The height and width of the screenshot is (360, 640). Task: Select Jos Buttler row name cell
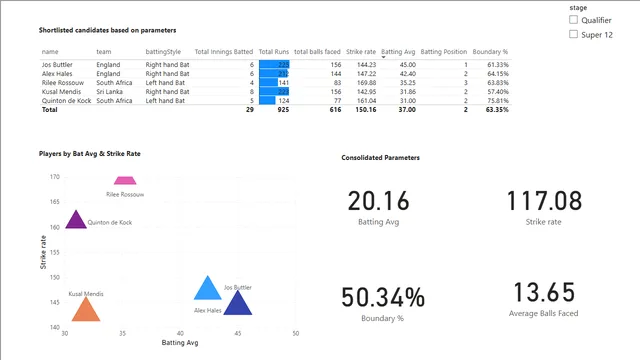(x=57, y=64)
